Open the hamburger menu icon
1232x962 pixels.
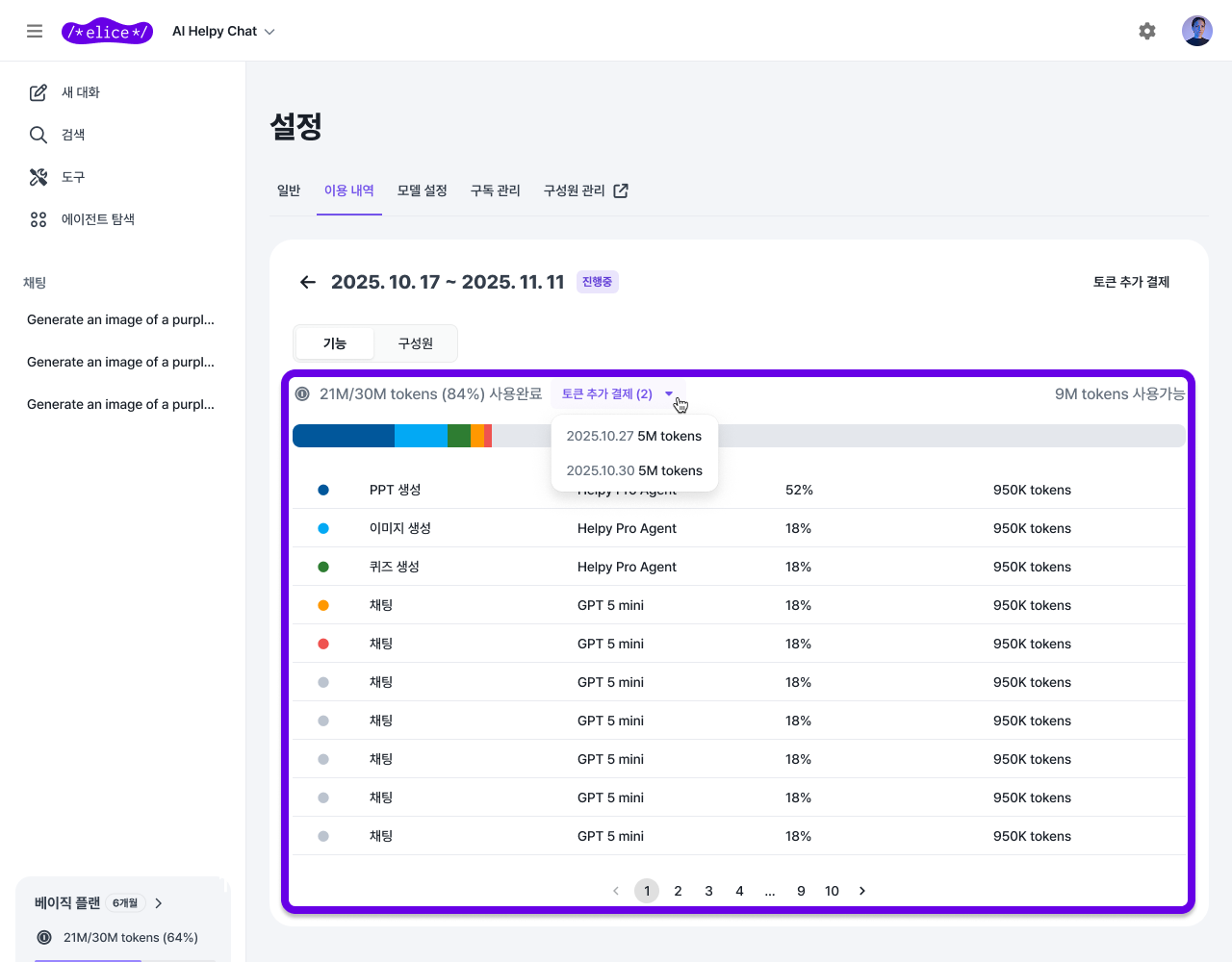click(35, 31)
